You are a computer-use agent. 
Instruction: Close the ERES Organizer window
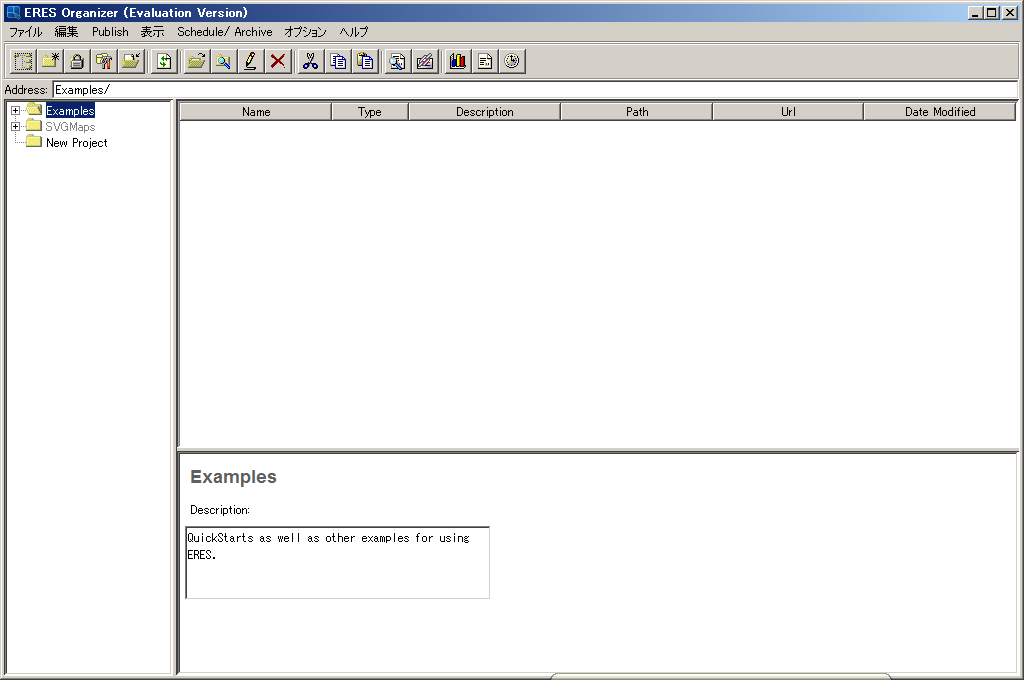pos(1010,12)
